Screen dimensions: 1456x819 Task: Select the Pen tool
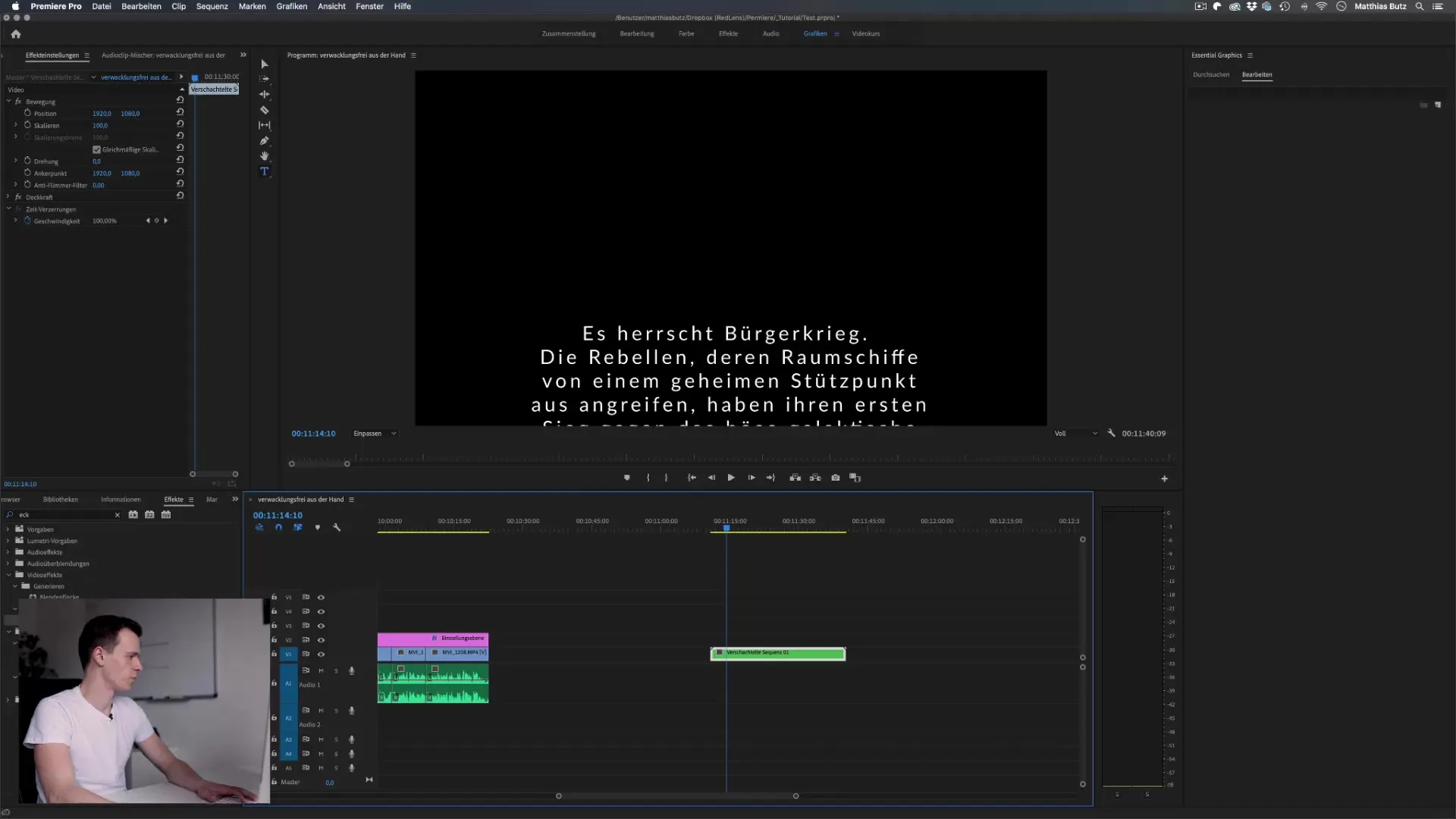[265, 141]
